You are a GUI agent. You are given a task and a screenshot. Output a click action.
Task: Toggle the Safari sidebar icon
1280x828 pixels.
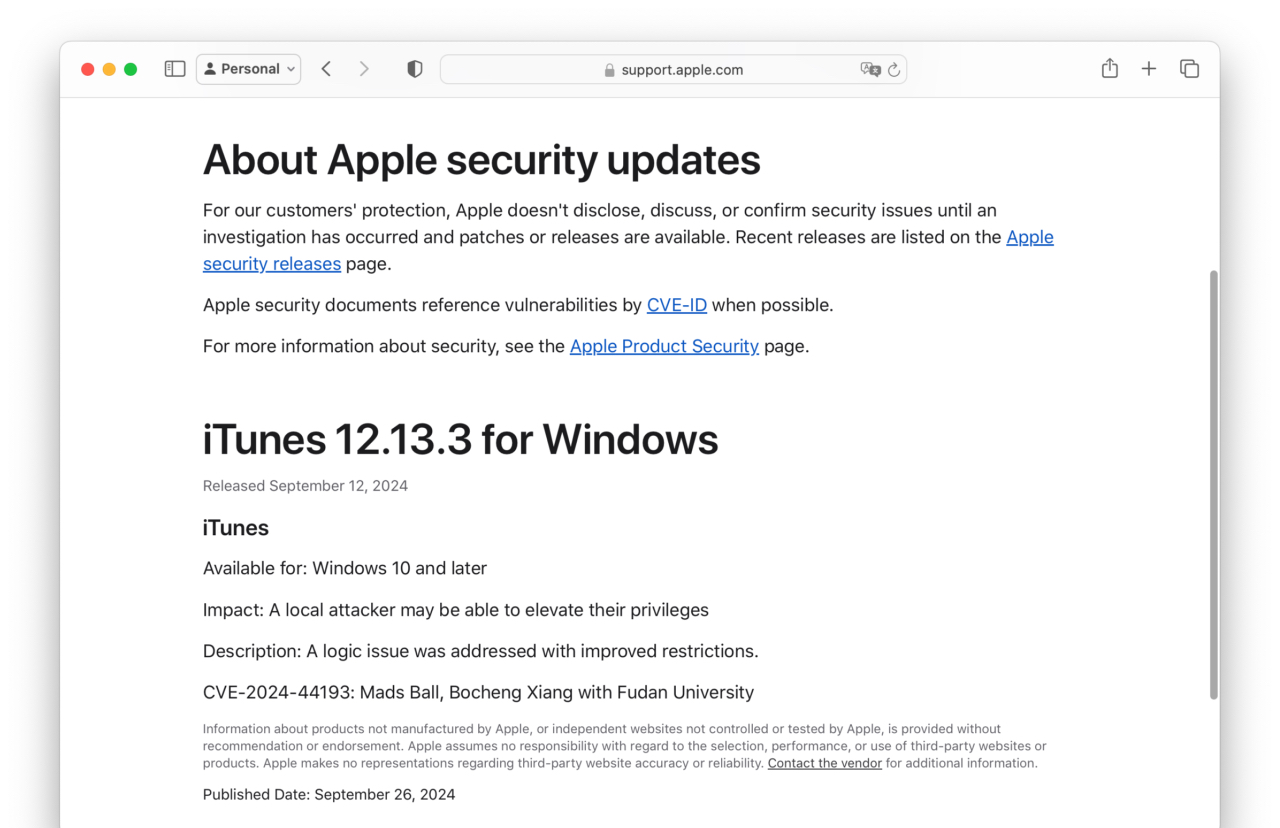pos(175,69)
